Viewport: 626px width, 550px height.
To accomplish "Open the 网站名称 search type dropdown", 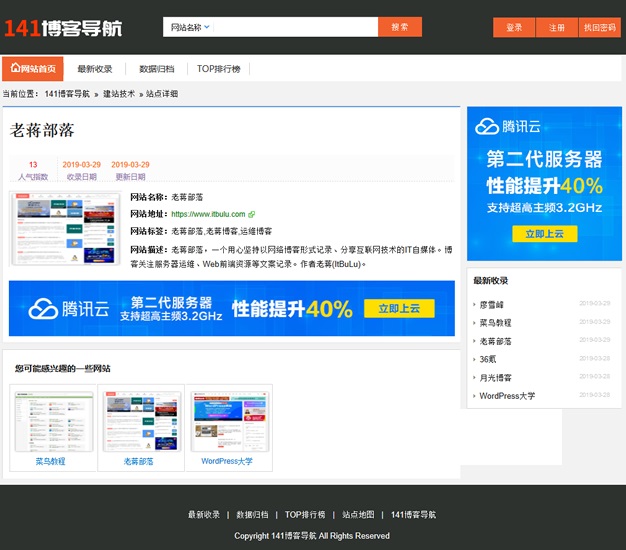I will [190, 27].
